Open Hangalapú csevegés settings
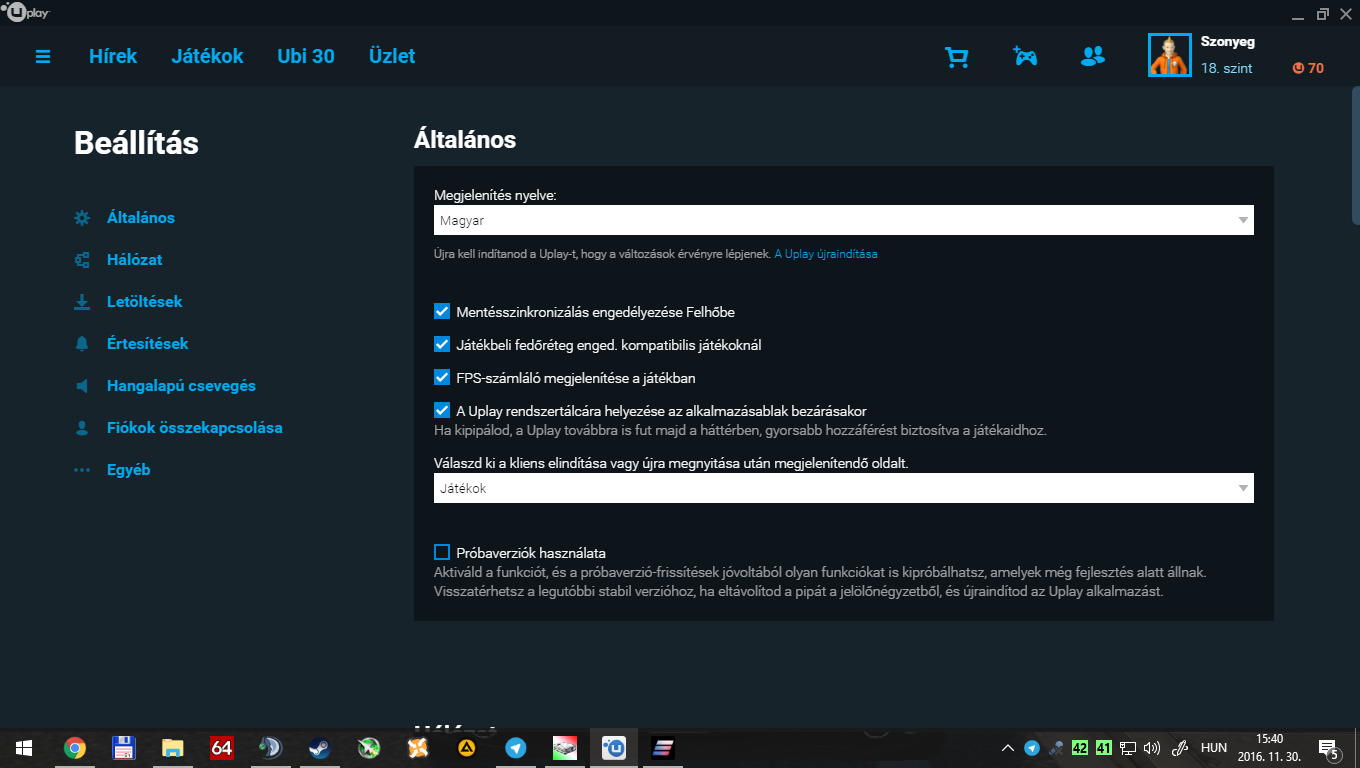The height and width of the screenshot is (768, 1360). point(181,386)
